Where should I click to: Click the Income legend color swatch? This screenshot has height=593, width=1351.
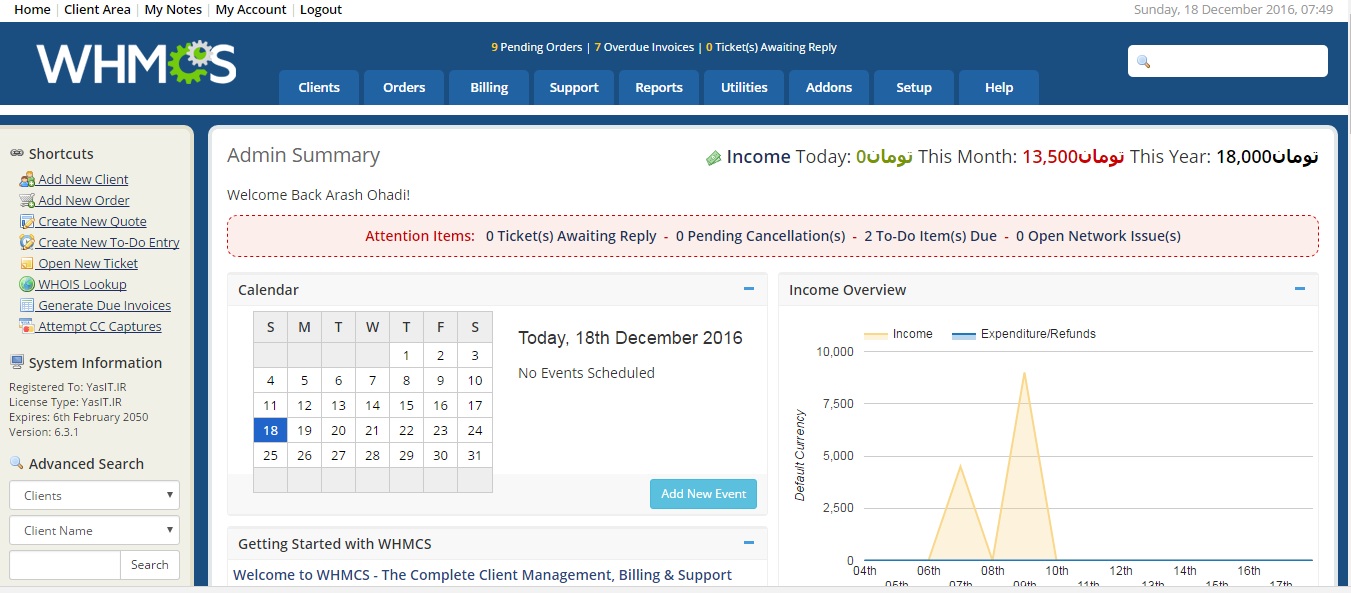875,335
